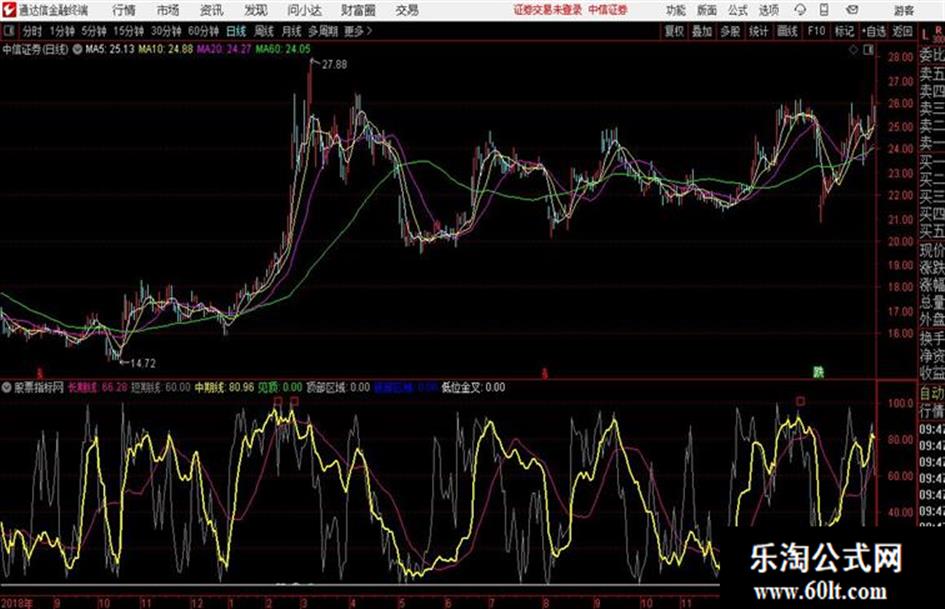Click the 画线 drawing toolbar button

(x=787, y=31)
